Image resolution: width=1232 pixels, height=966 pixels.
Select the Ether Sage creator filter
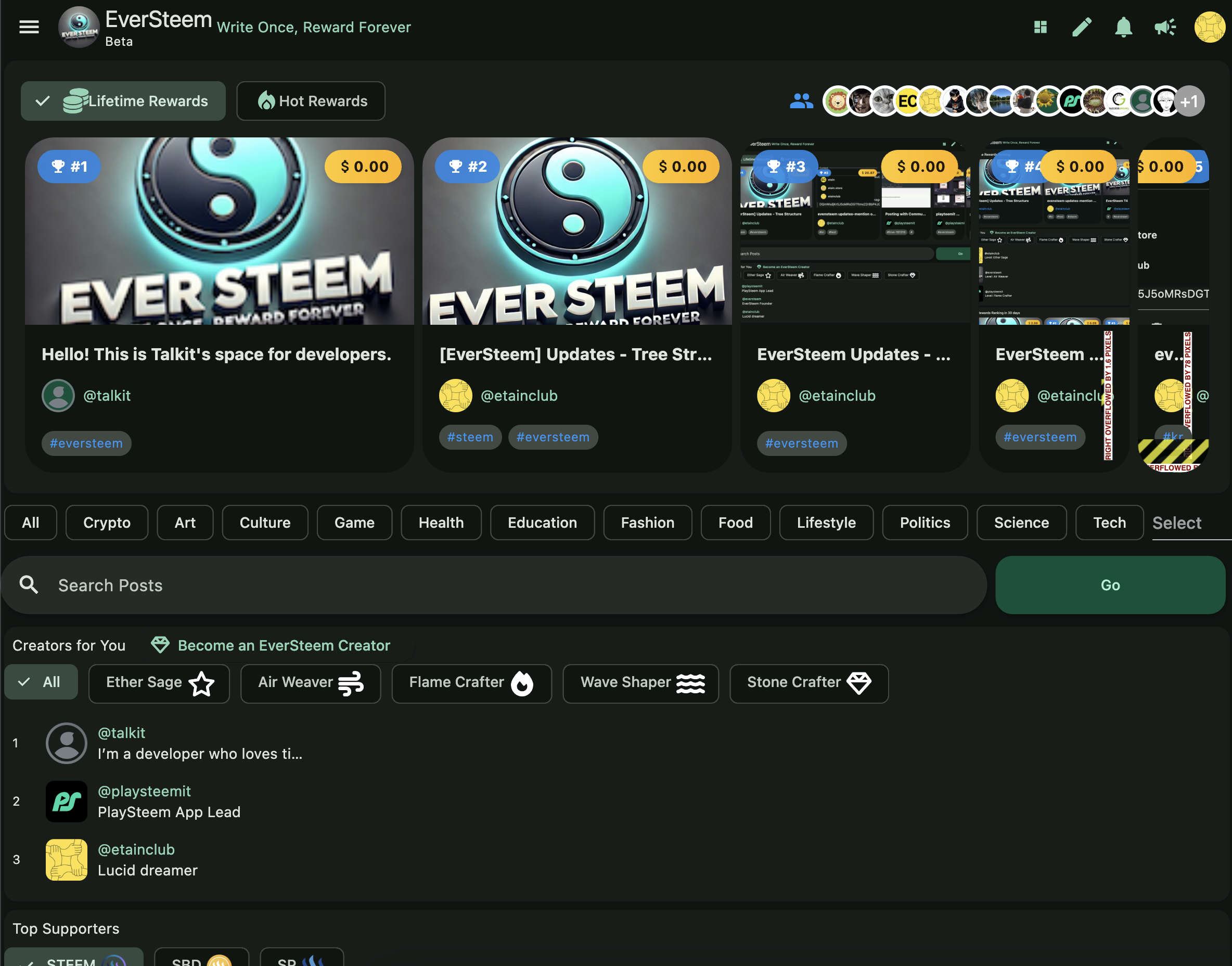click(x=159, y=683)
